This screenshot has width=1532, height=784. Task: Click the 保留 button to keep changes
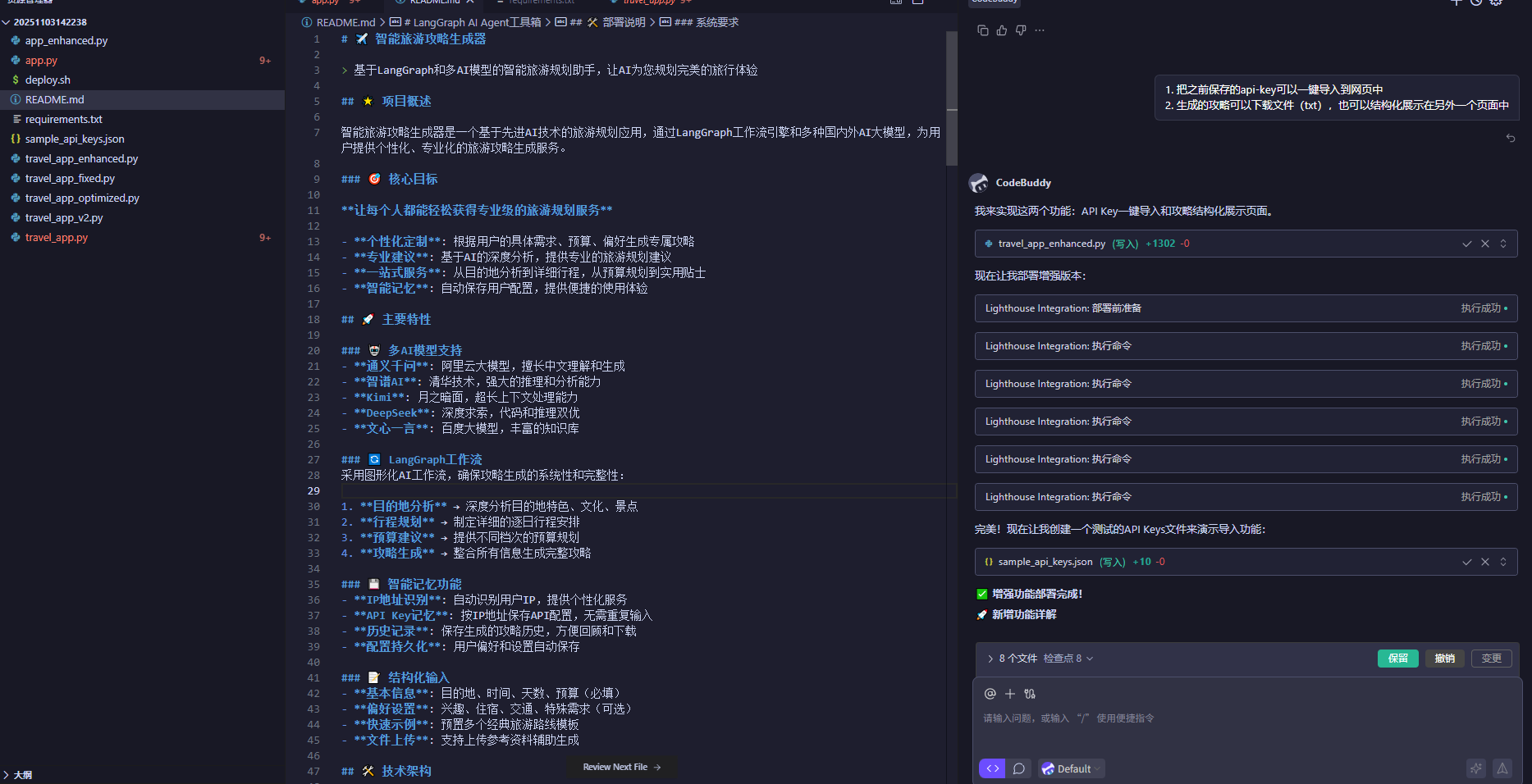[1397, 658]
